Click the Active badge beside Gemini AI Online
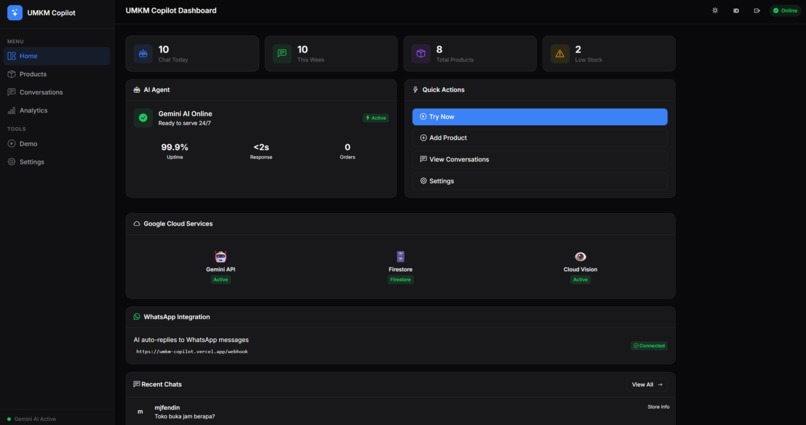Screen dimensions: 806x425 pos(376,118)
